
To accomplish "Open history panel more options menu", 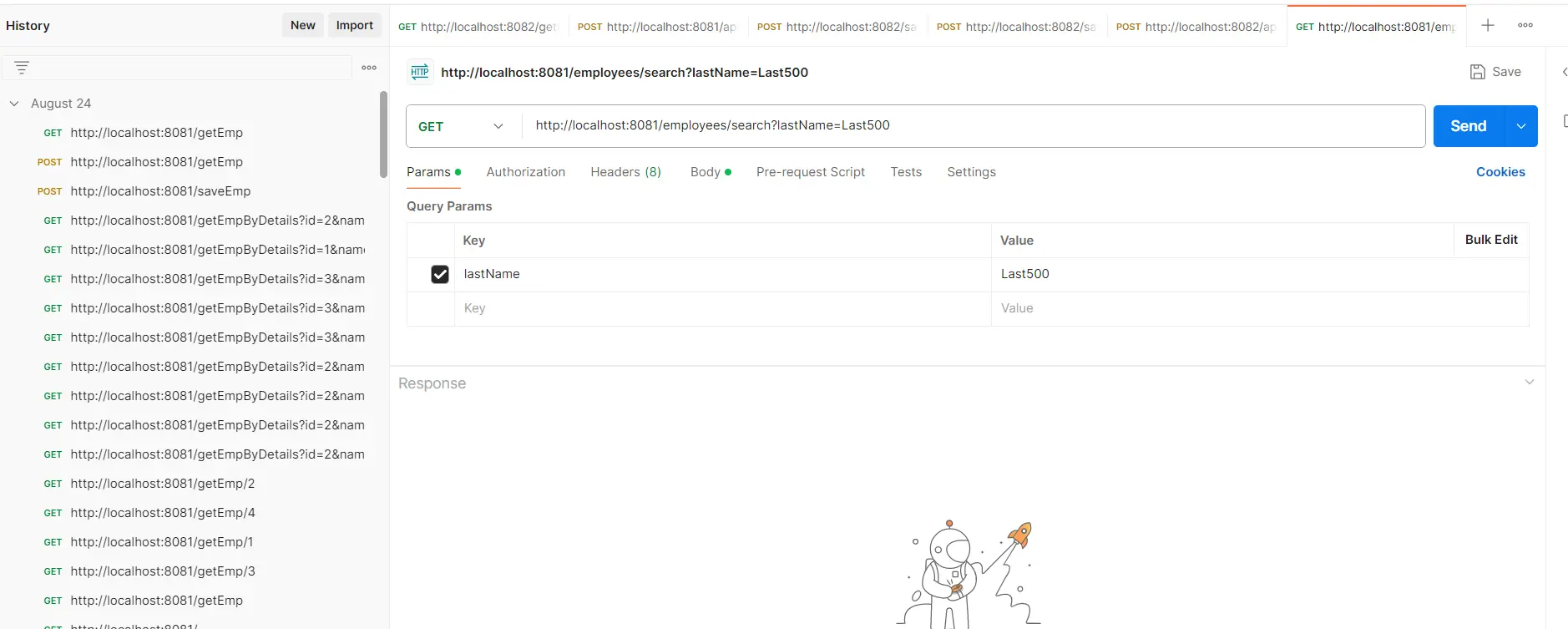I will click(369, 68).
